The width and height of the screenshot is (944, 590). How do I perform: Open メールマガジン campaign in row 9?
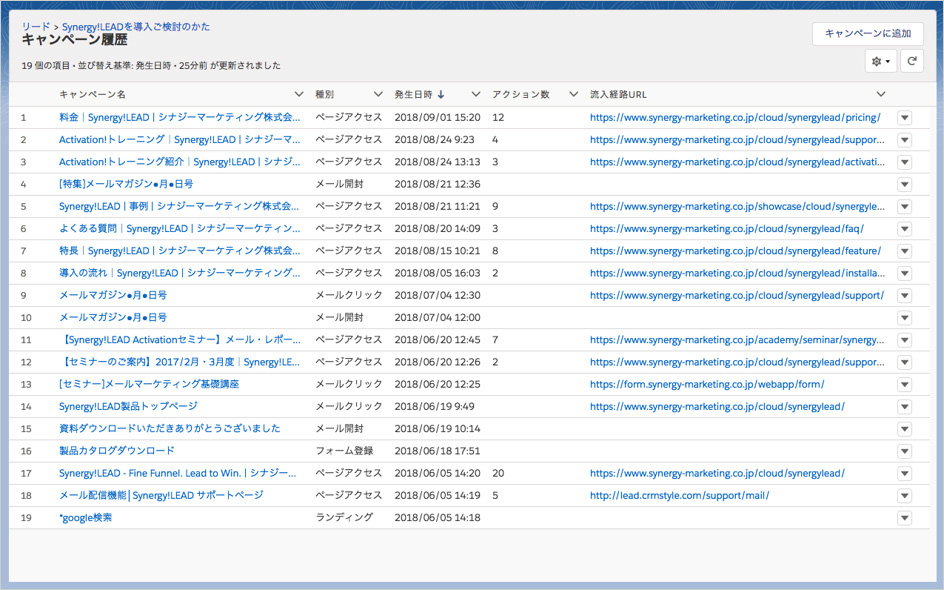(113, 296)
